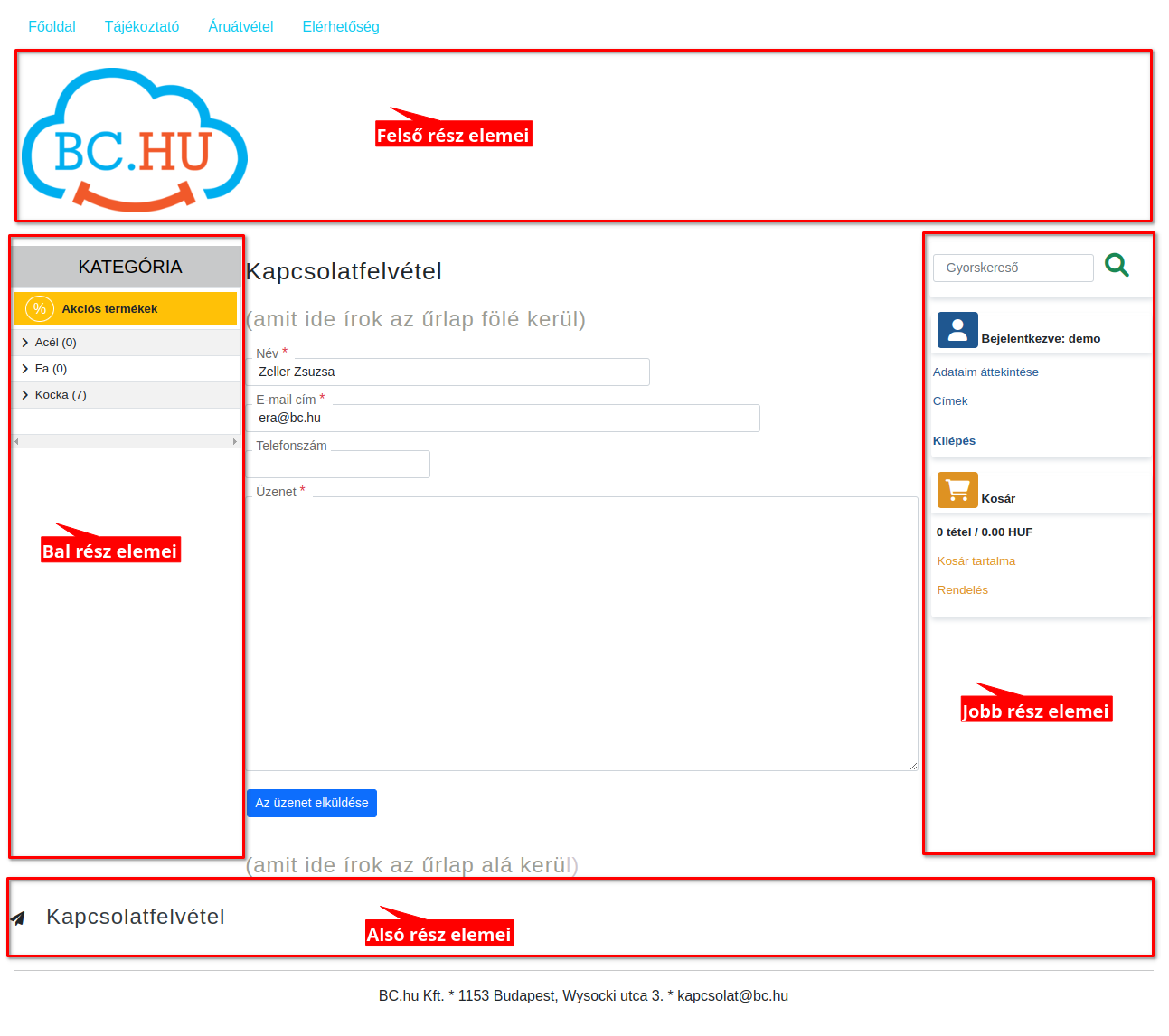Click into the Telefonszám input field
The width and height of the screenshot is (1169, 1036).
tap(338, 465)
